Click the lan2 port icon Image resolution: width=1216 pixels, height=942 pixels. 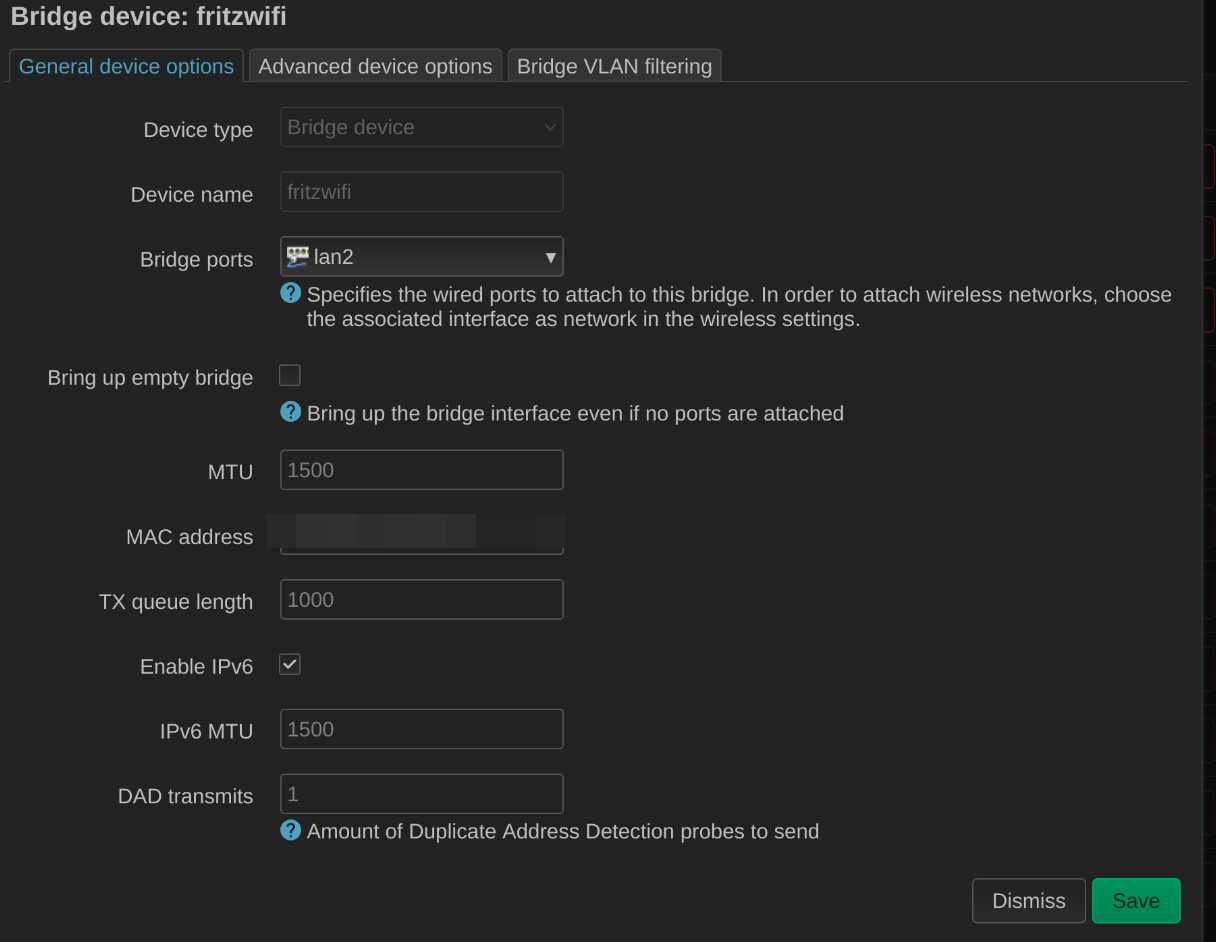tap(297, 257)
